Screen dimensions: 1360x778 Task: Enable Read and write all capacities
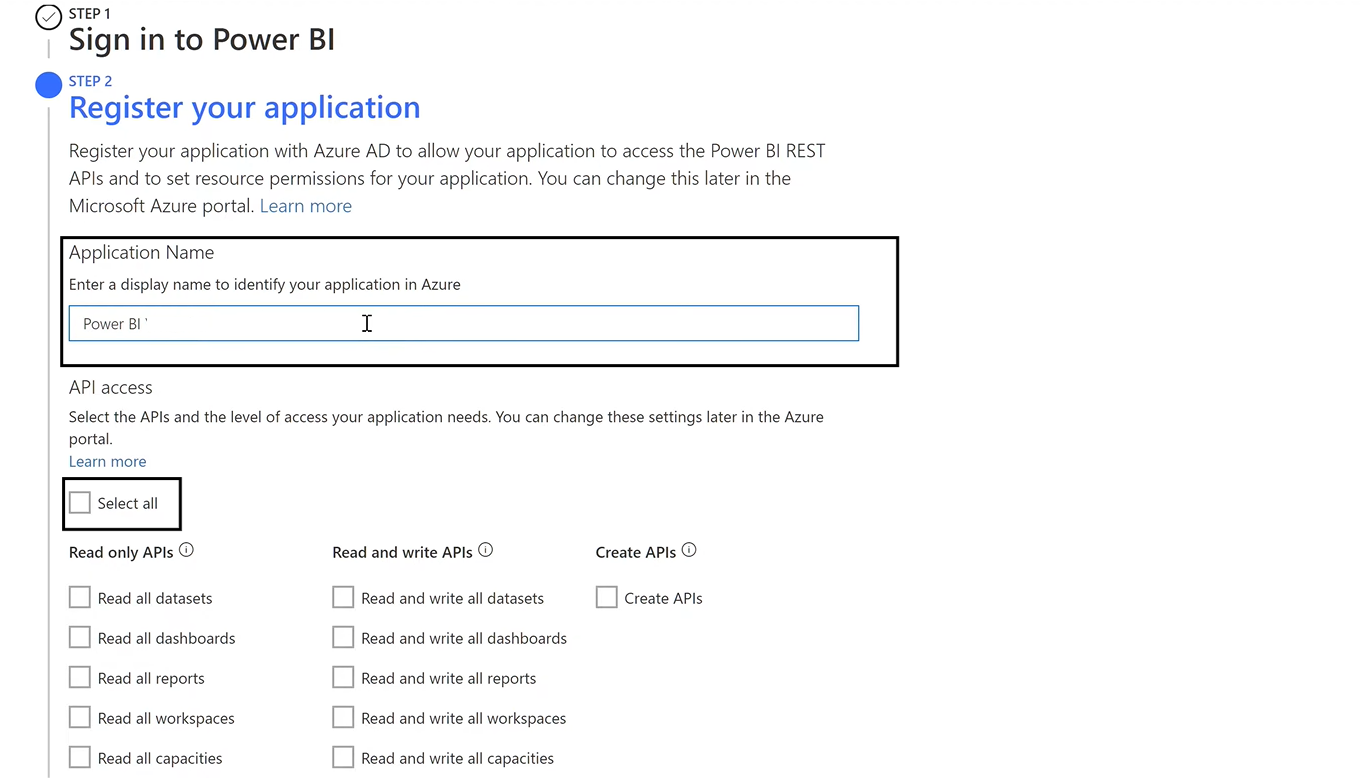pos(343,757)
